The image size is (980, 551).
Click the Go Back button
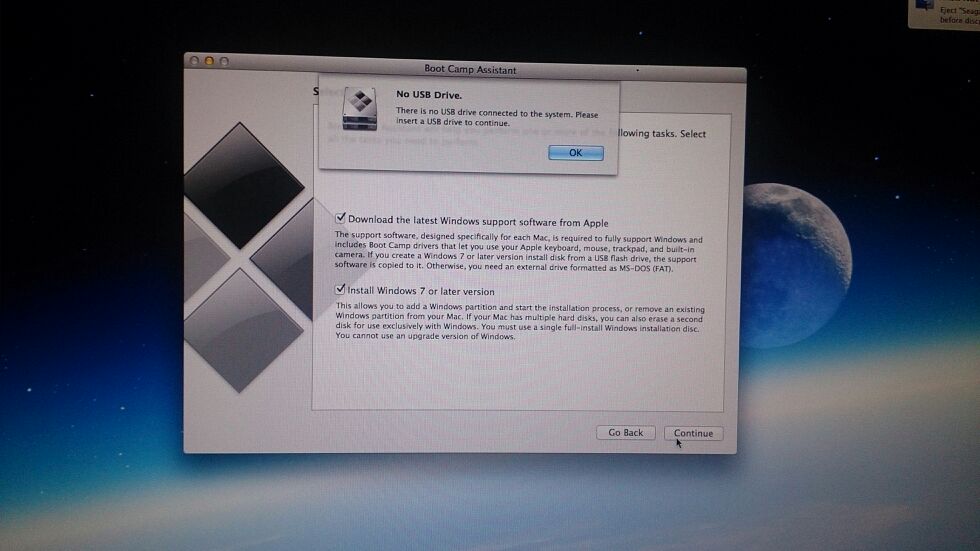click(626, 432)
